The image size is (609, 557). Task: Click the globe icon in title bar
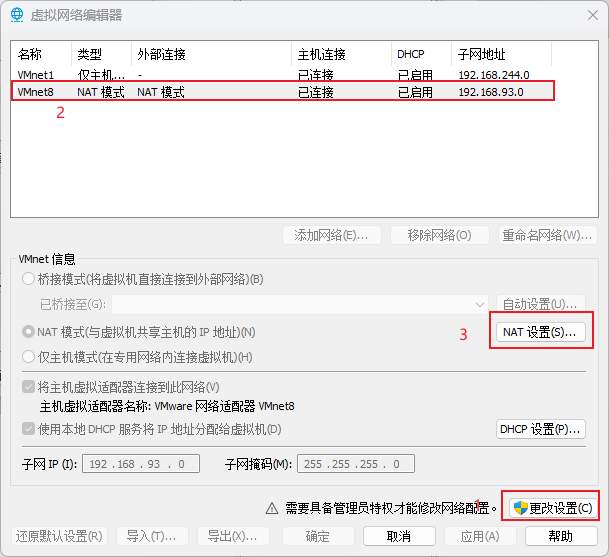[x=17, y=15]
